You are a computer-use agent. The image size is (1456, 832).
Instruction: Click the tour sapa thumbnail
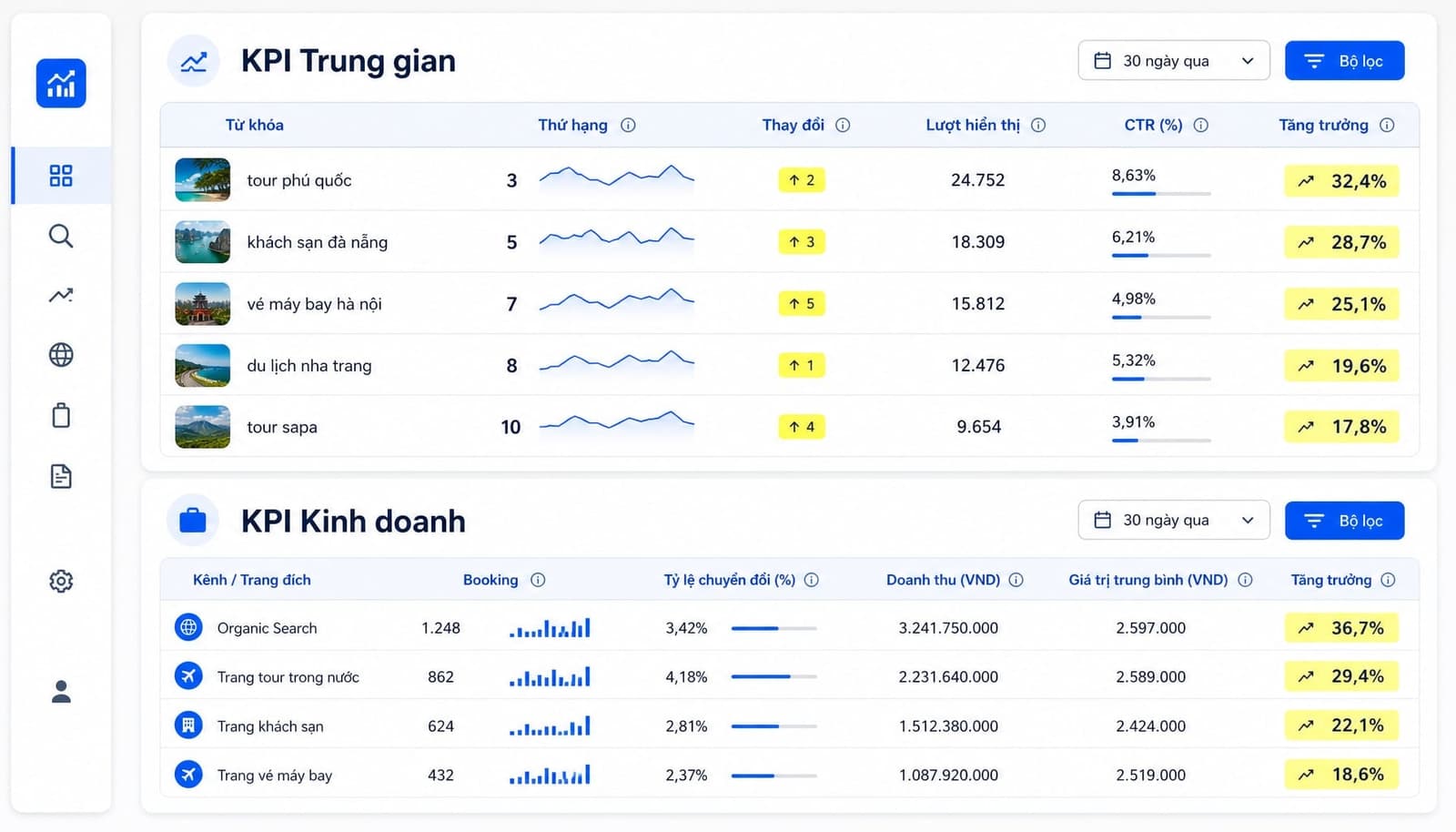[x=202, y=427]
